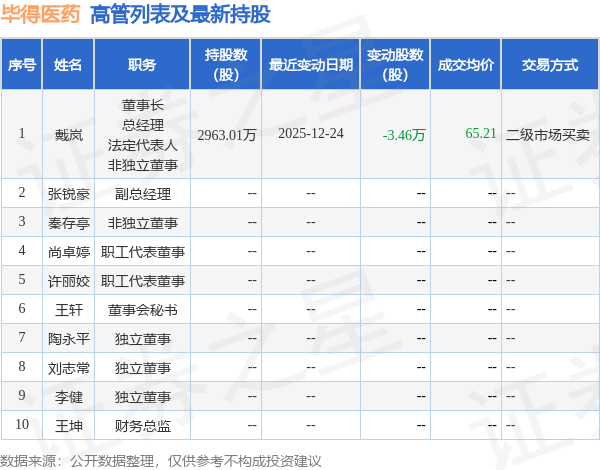Select the 职务 column header
This screenshot has height=470, width=600.
point(142,65)
